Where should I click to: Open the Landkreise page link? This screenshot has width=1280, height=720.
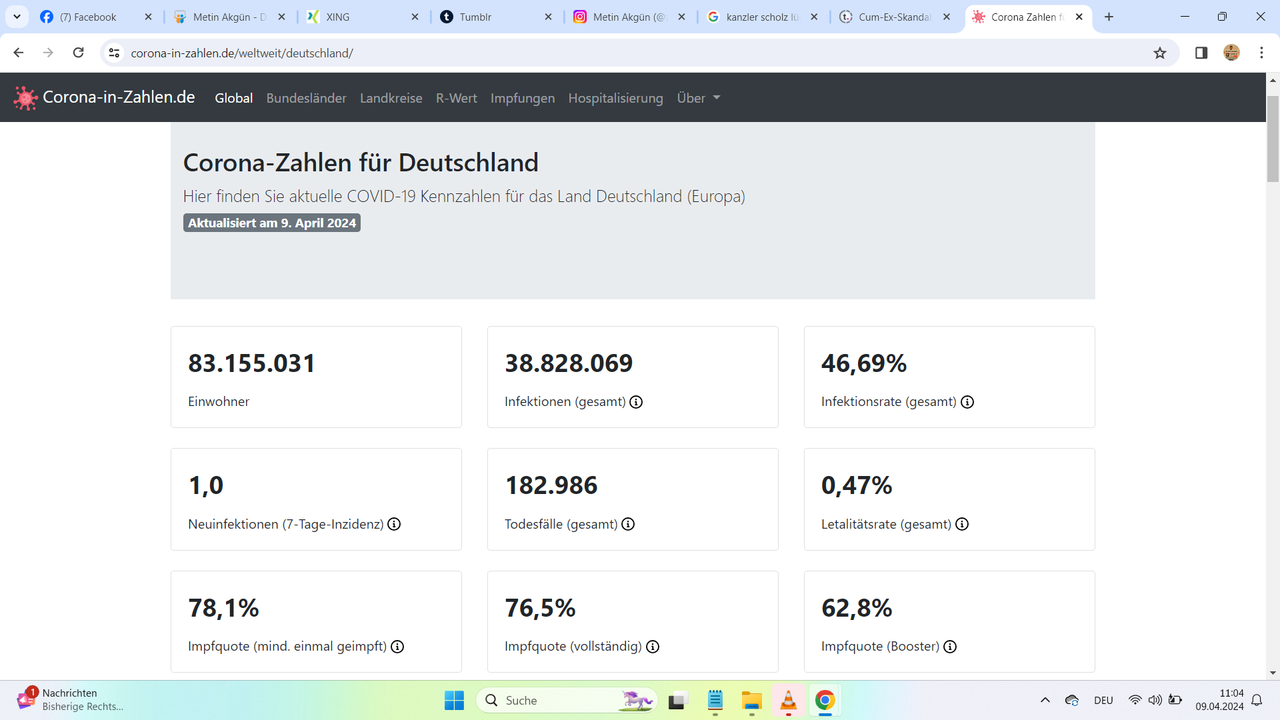coord(391,98)
